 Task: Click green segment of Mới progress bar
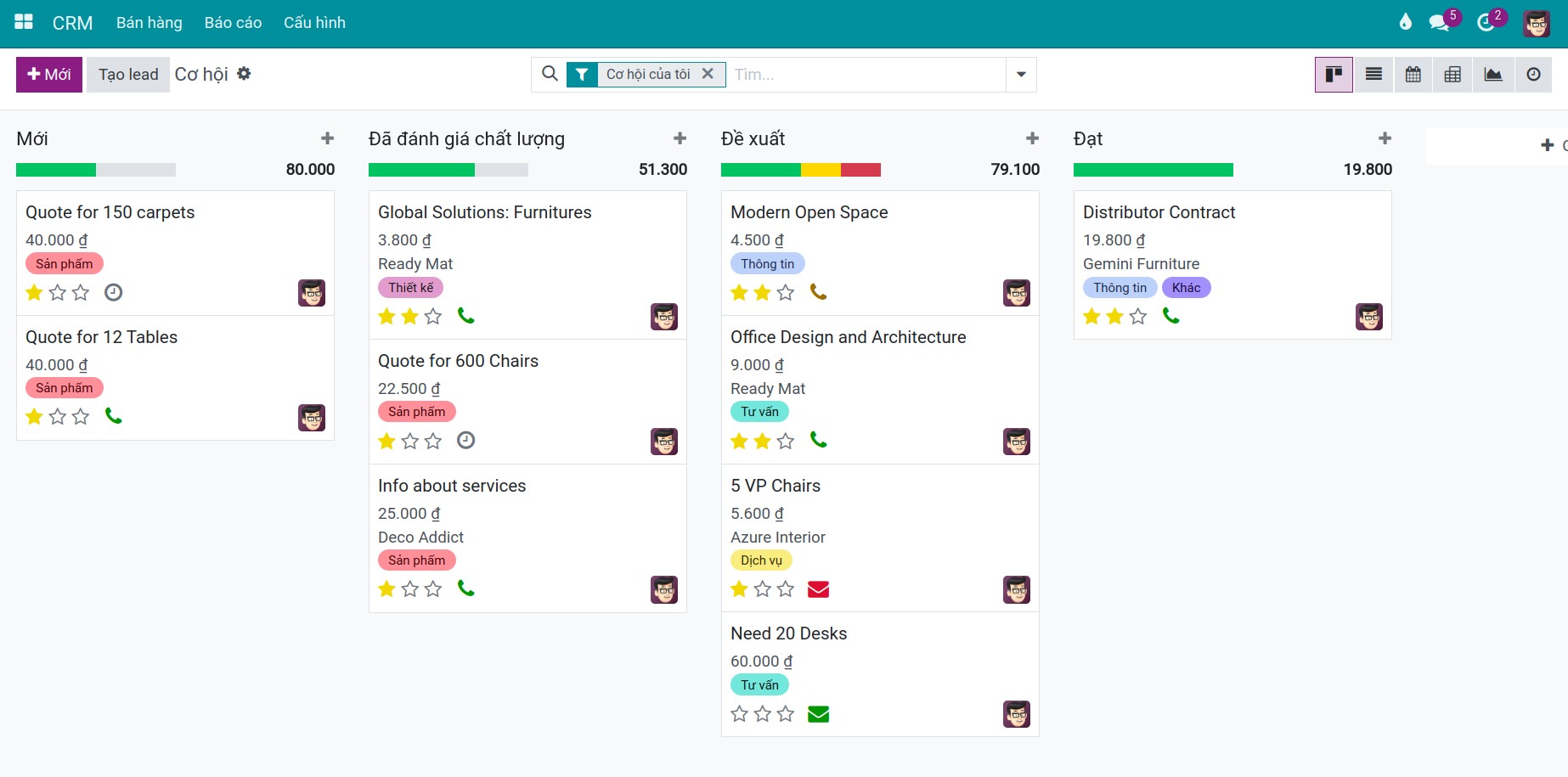[x=56, y=170]
